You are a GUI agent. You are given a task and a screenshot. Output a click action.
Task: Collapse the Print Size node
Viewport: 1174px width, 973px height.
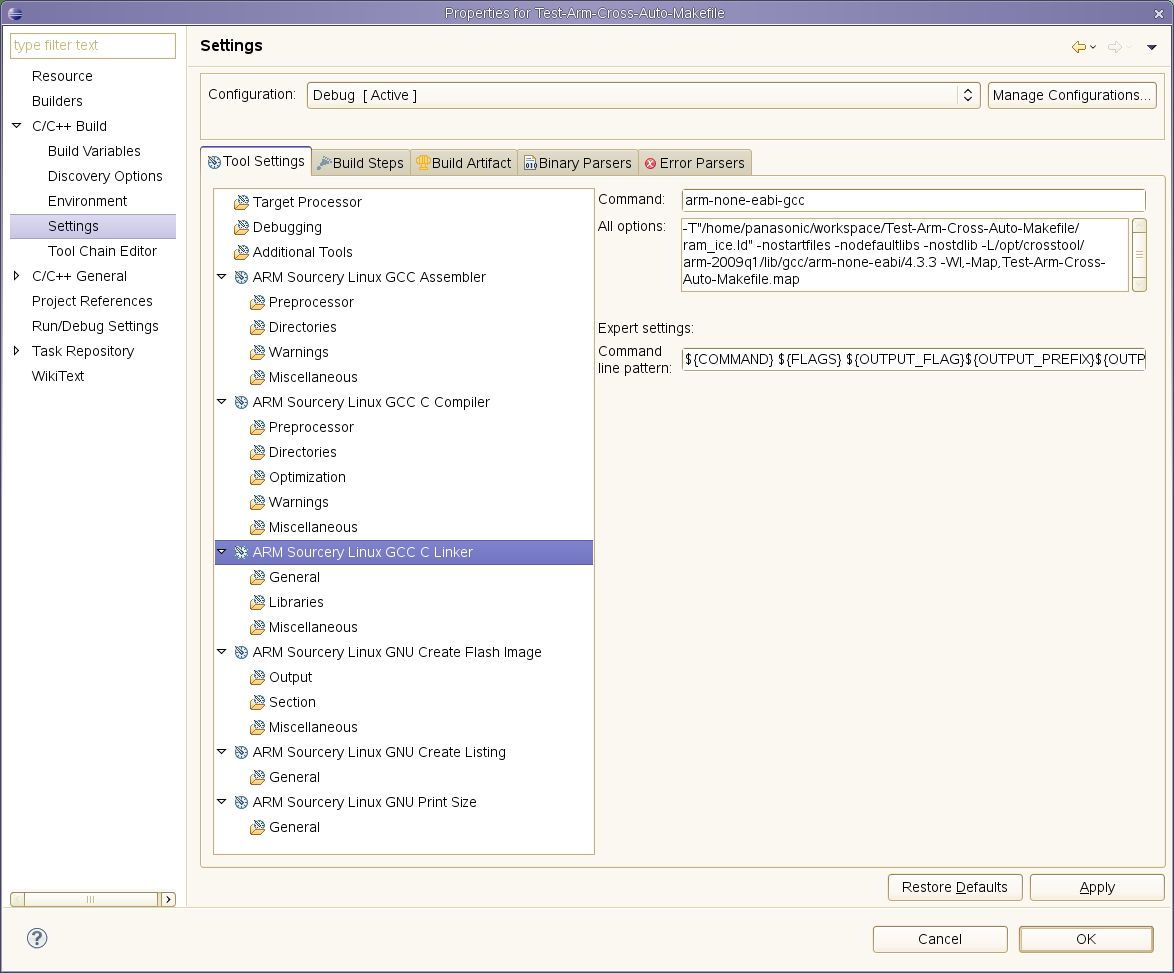[222, 802]
